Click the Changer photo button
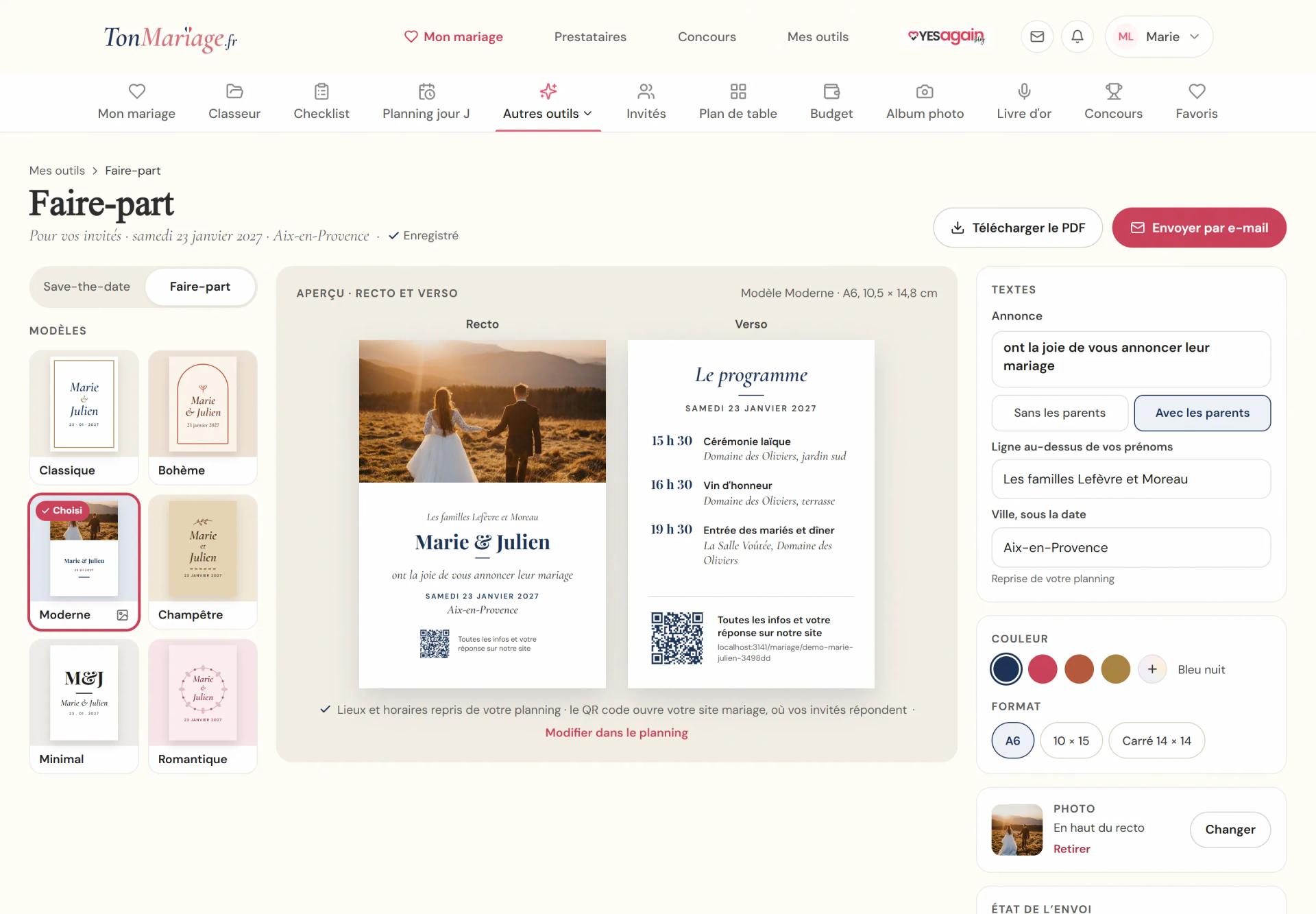 [x=1230, y=830]
